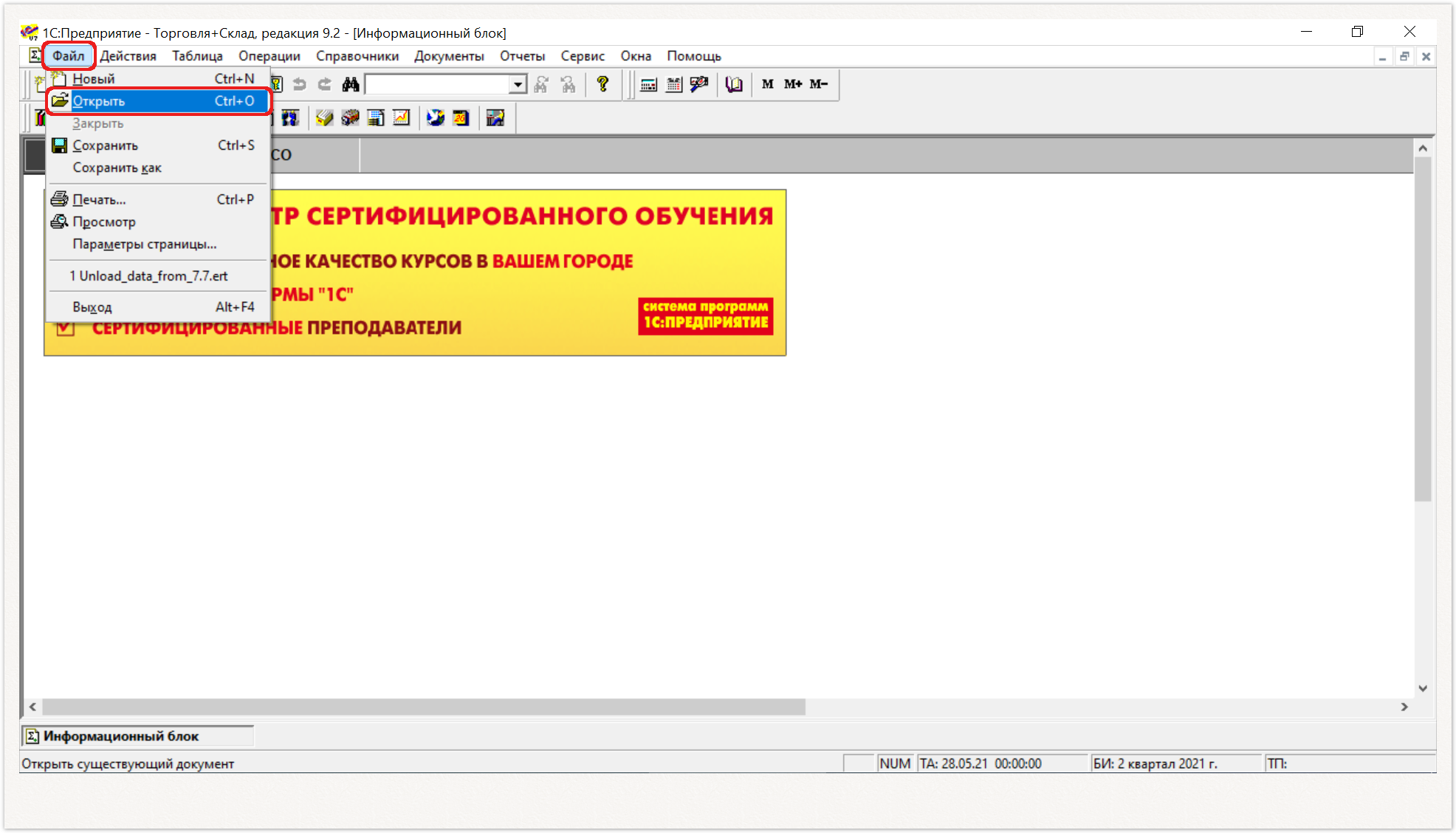Open the Операции menu
The height and width of the screenshot is (833, 1456).
269,56
